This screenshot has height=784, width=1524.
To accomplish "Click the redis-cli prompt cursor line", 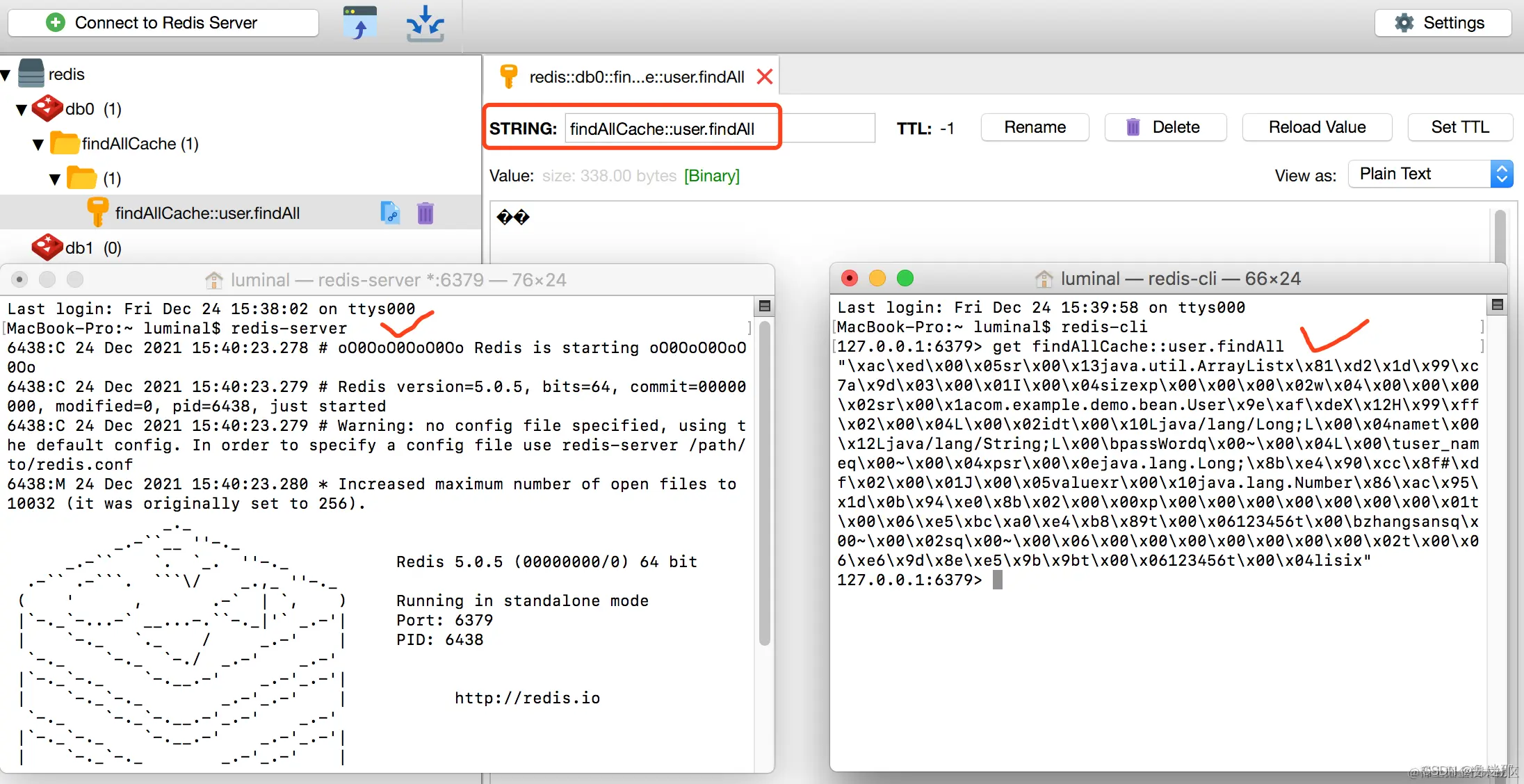I will (x=920, y=580).
